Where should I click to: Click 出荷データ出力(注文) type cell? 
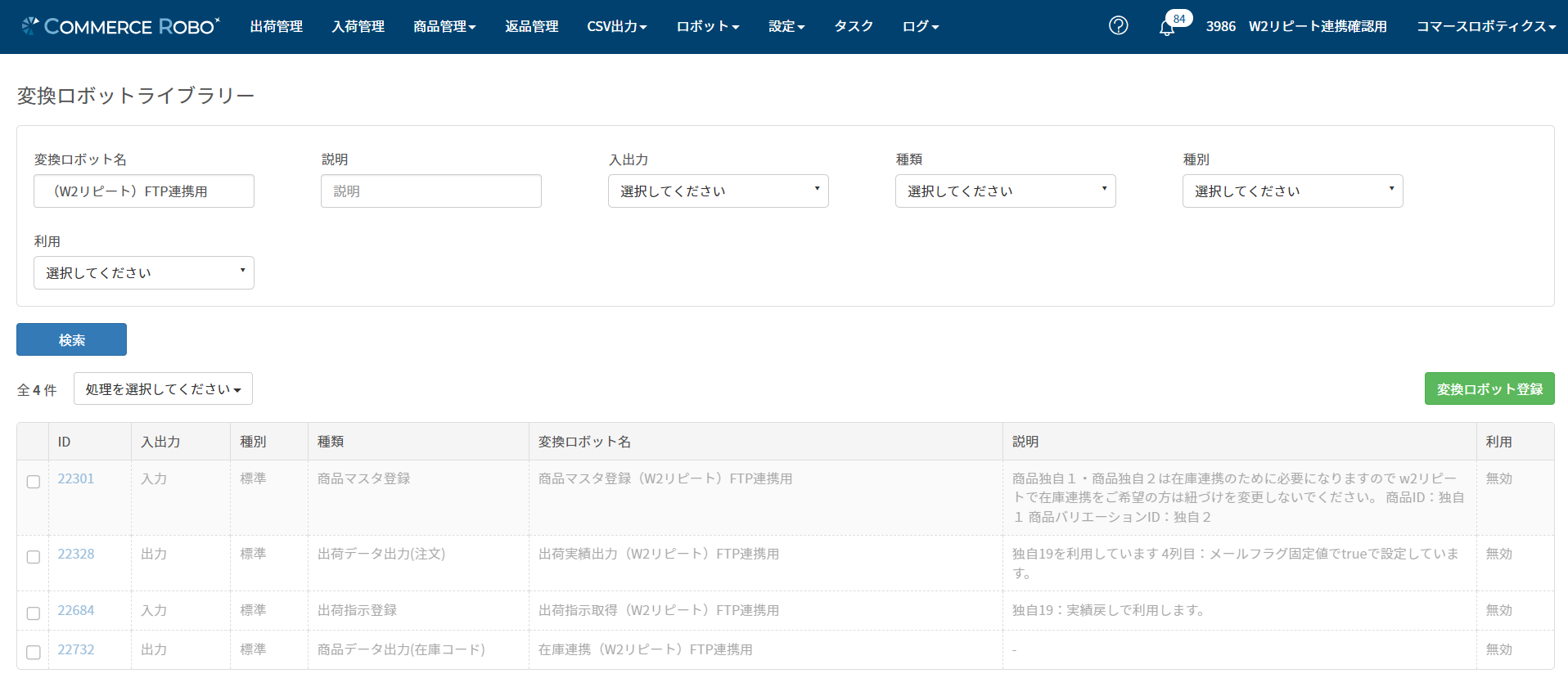pos(381,554)
